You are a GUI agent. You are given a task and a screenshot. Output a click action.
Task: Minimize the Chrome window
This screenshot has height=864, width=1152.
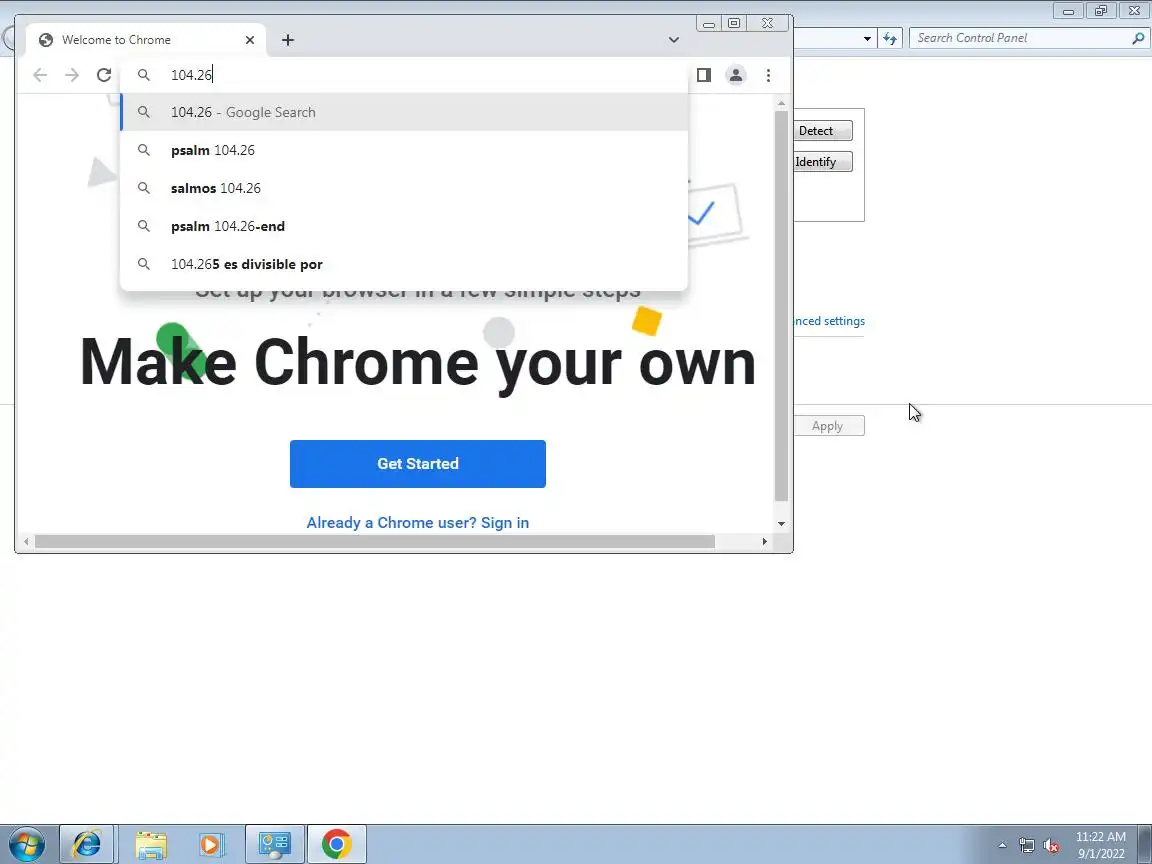tap(708, 24)
